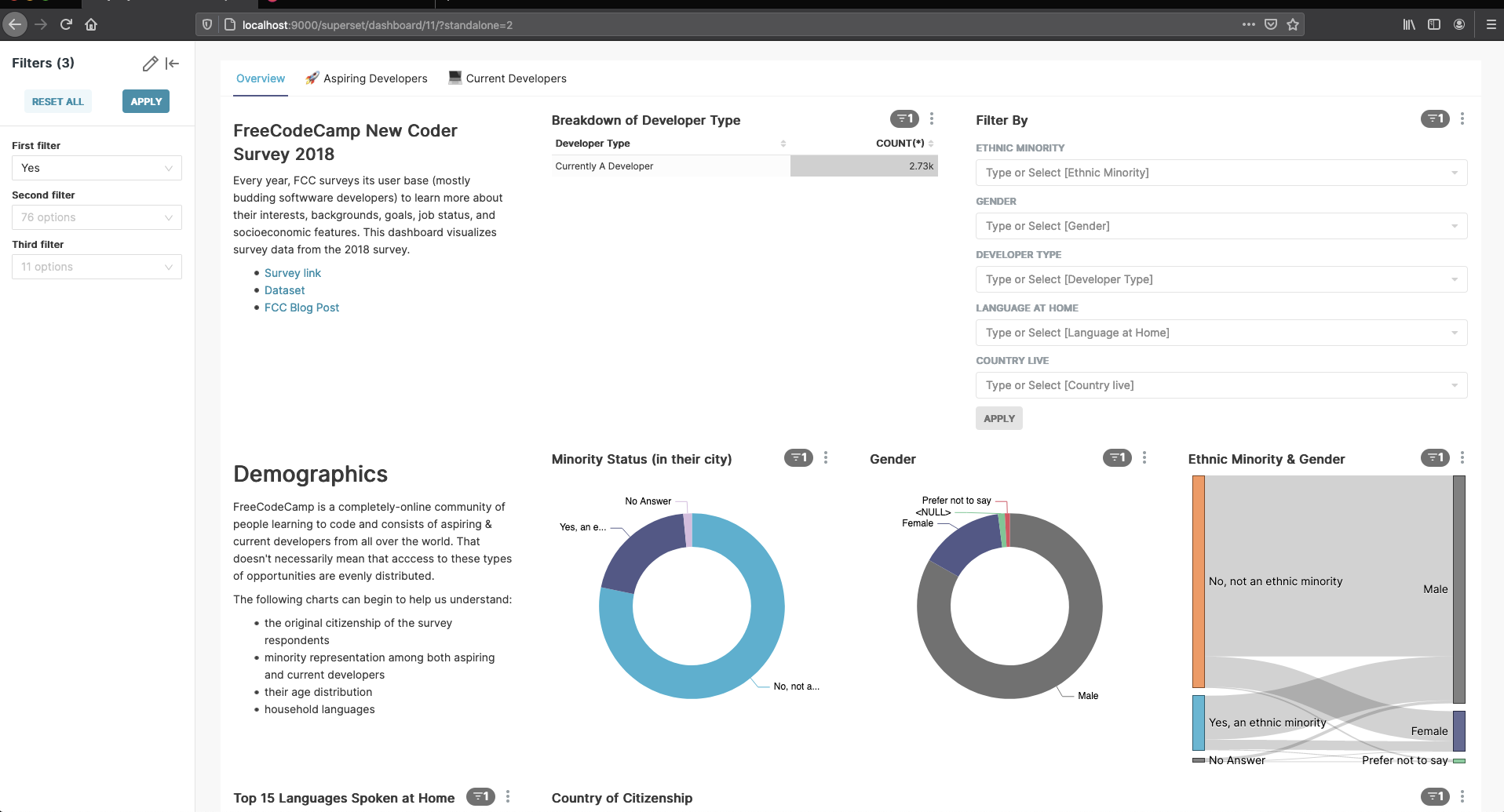Image resolution: width=1504 pixels, height=812 pixels.
Task: Open the Firefox account icon
Action: [1459, 24]
